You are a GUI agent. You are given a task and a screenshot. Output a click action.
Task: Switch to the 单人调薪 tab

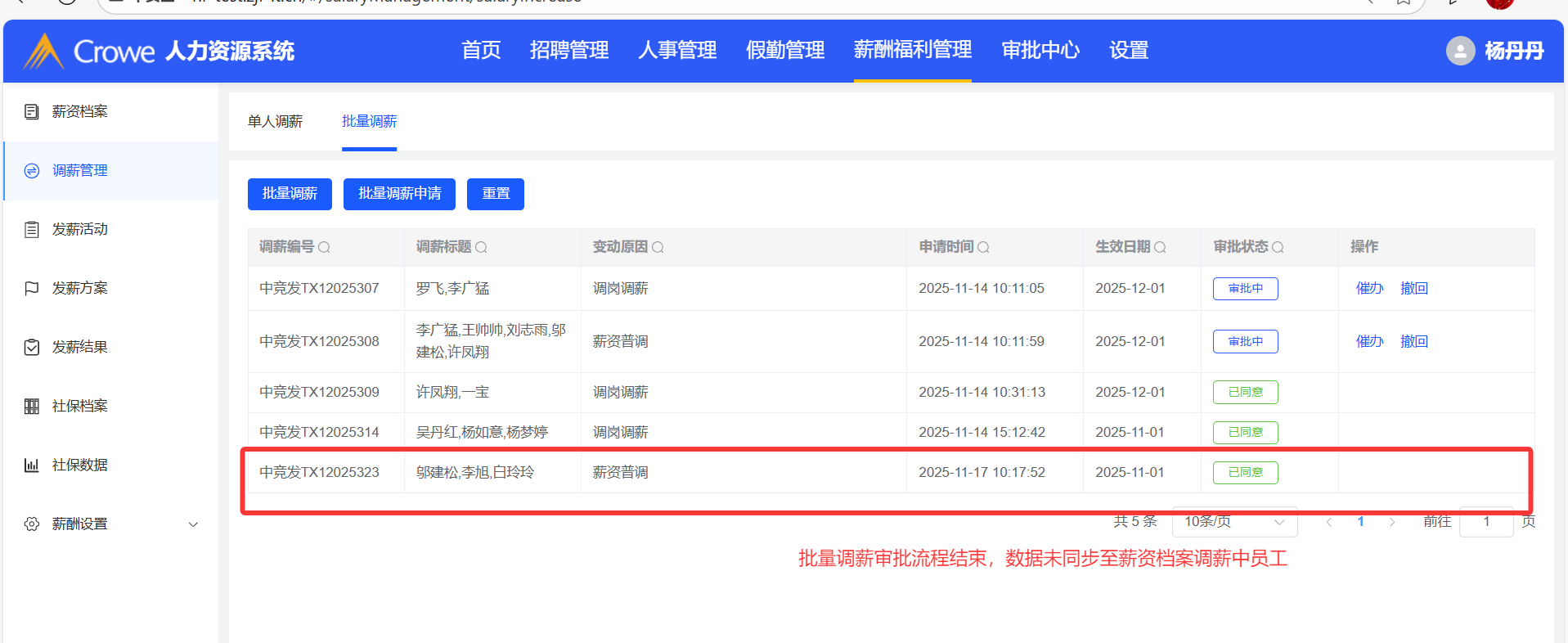tap(275, 121)
